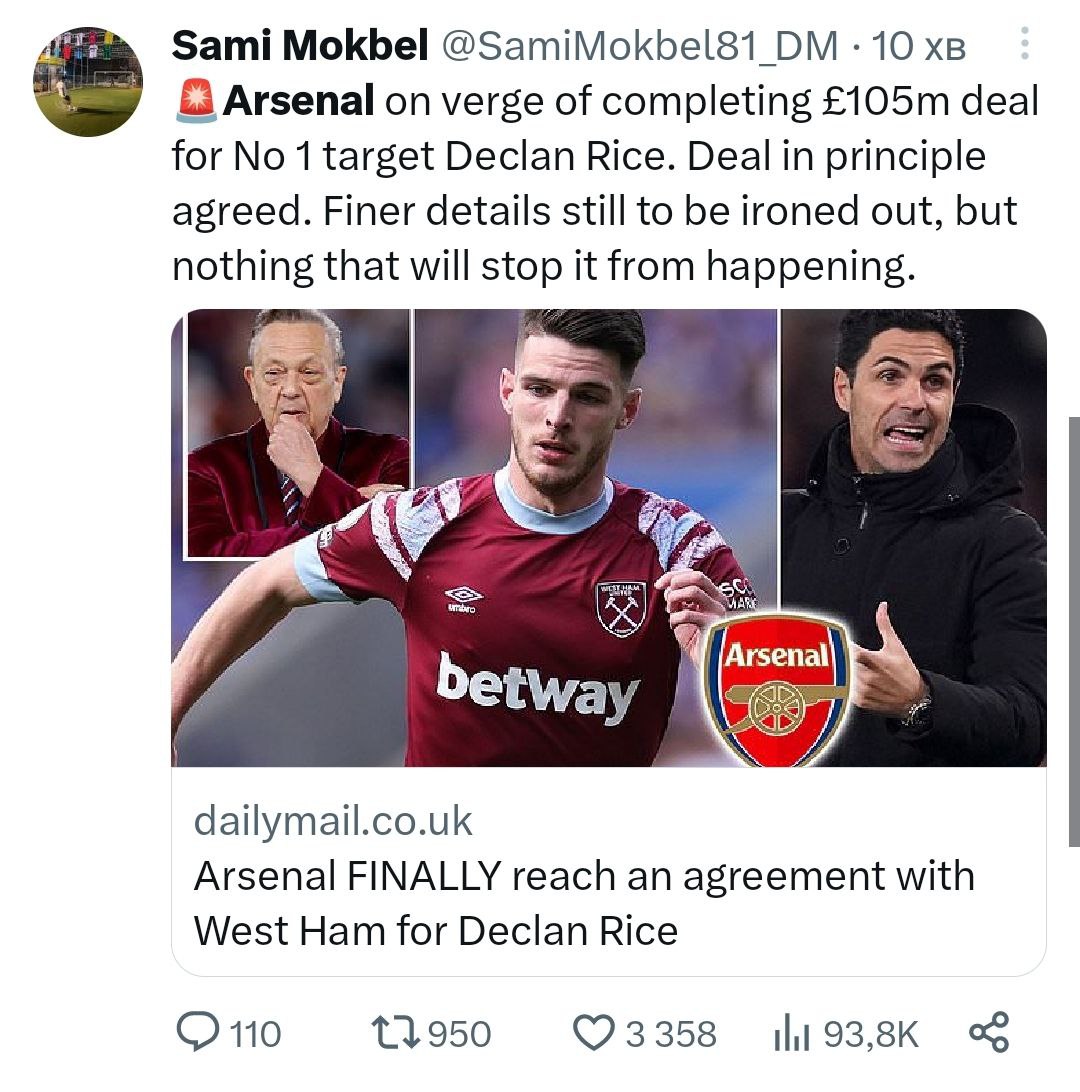The height and width of the screenshot is (1092, 1080).
Task: Click the reply count 110
Action: pos(255,1034)
